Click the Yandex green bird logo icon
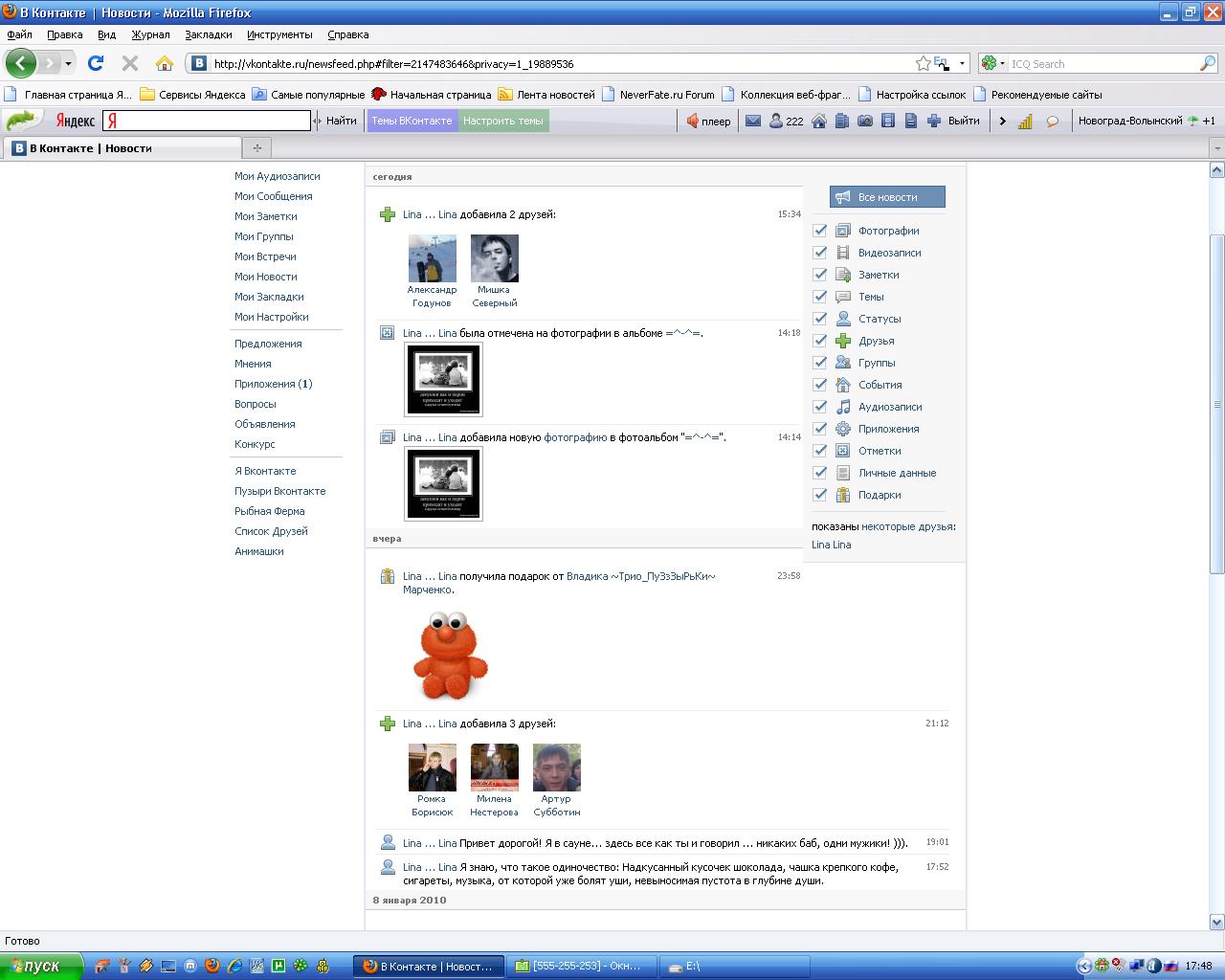 [x=23, y=121]
